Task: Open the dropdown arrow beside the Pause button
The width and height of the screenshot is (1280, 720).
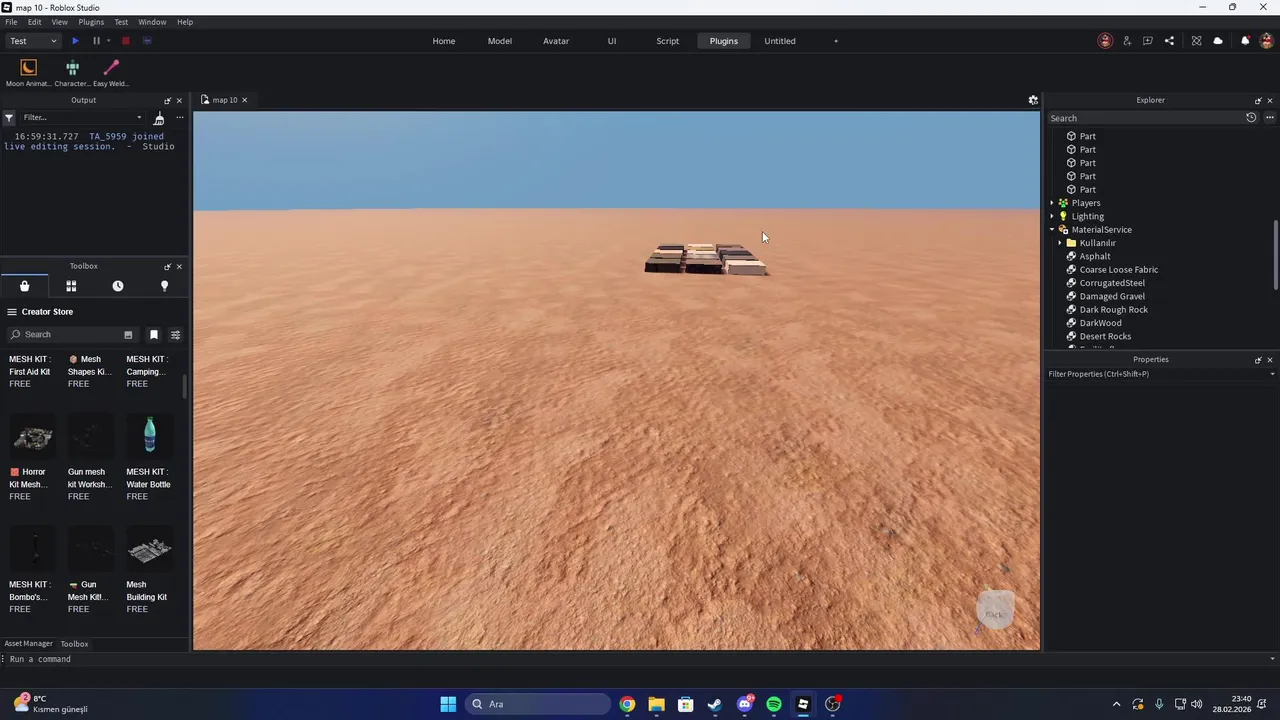Action: 108,41
